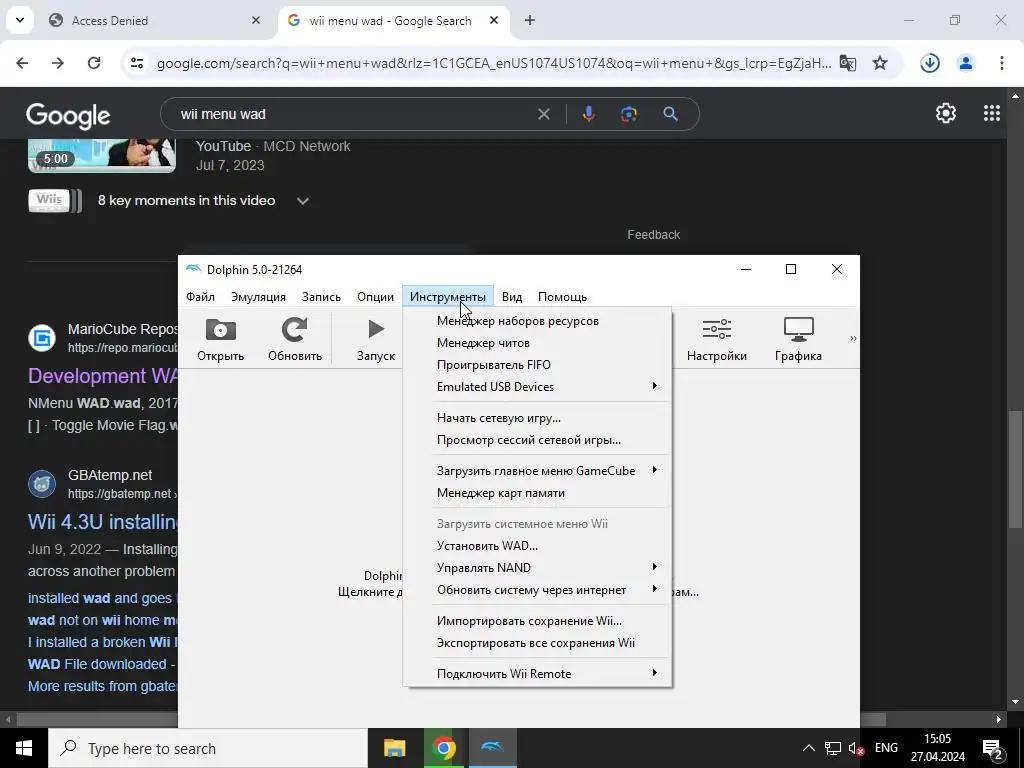
Task: Choose Проигрыватель FIFO menu entry
Action: (x=537, y=364)
